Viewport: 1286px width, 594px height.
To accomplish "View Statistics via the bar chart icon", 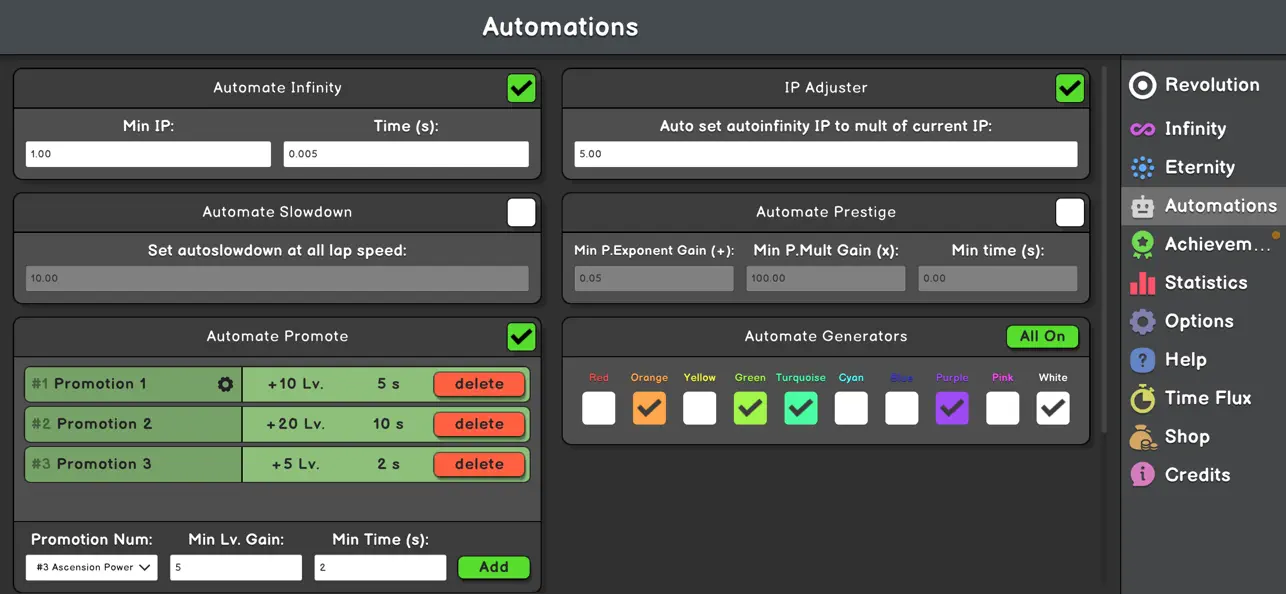I will [x=1141, y=283].
